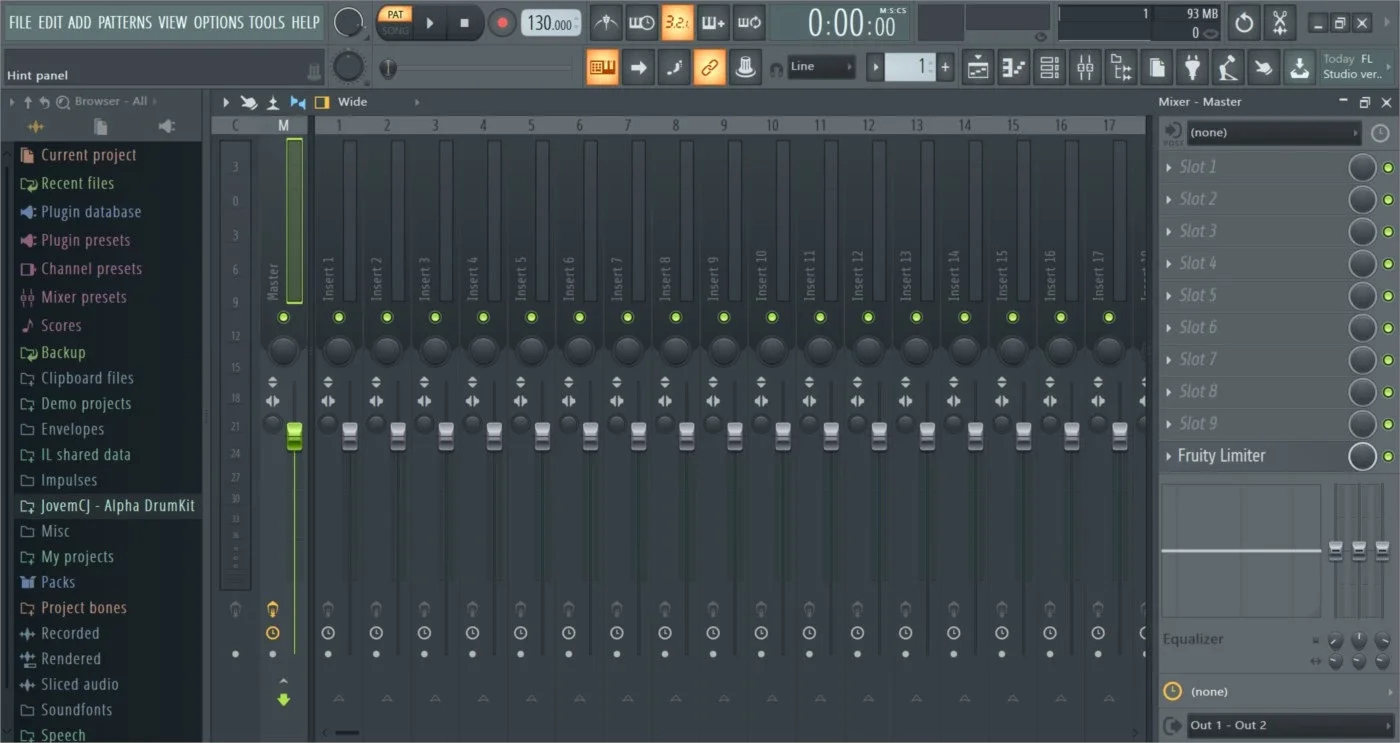
Task: Enable wait for input to start playing
Action: pos(642,22)
